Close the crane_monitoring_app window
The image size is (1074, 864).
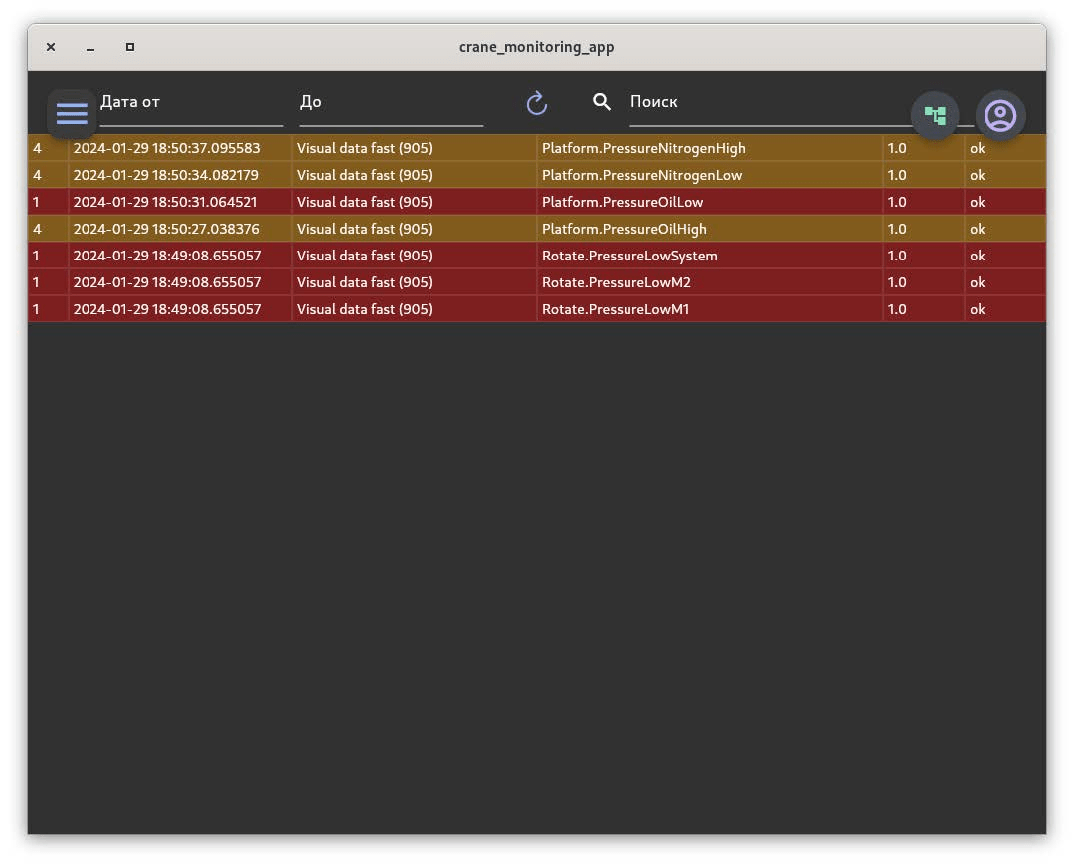click(51, 47)
